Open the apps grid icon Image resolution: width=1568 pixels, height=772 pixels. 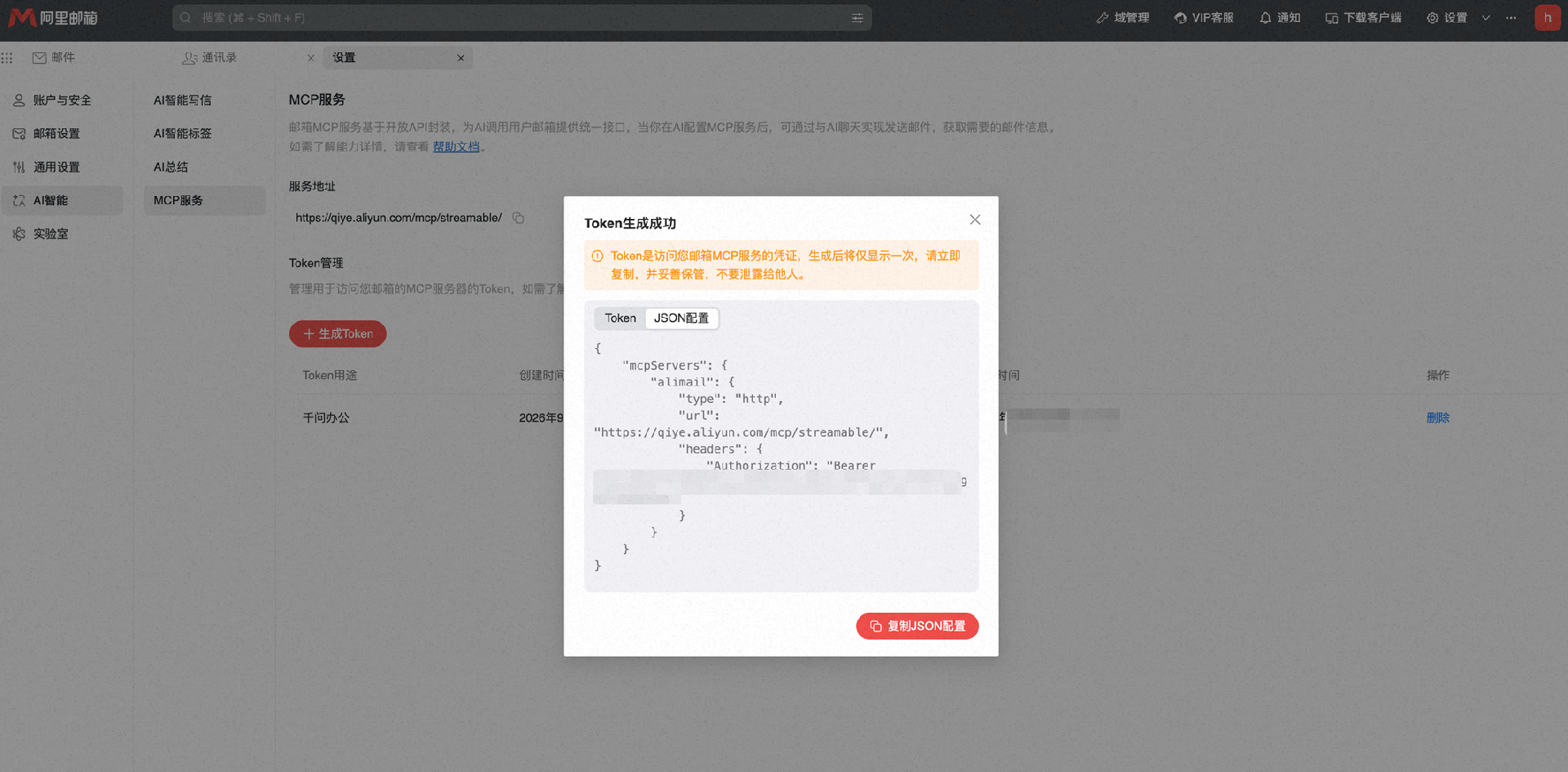pyautogui.click(x=7, y=58)
